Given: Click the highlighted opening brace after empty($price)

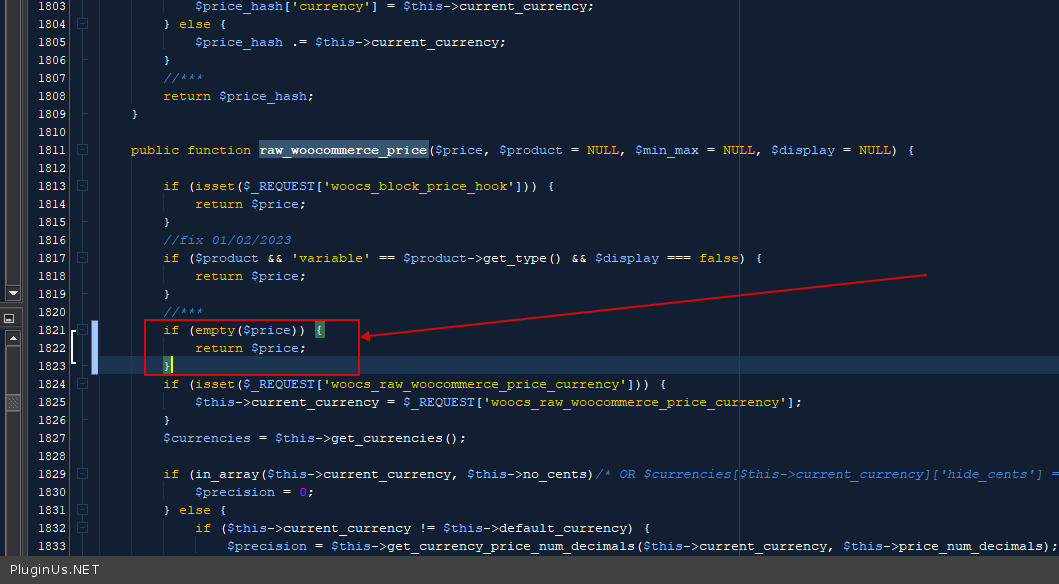Looking at the screenshot, I should click(x=320, y=330).
